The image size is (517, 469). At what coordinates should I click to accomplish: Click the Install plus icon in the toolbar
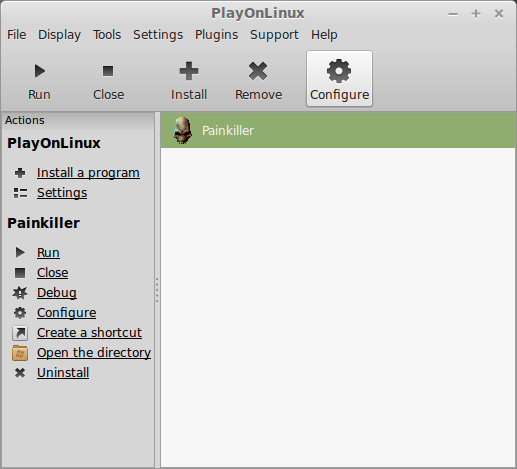(x=189, y=71)
